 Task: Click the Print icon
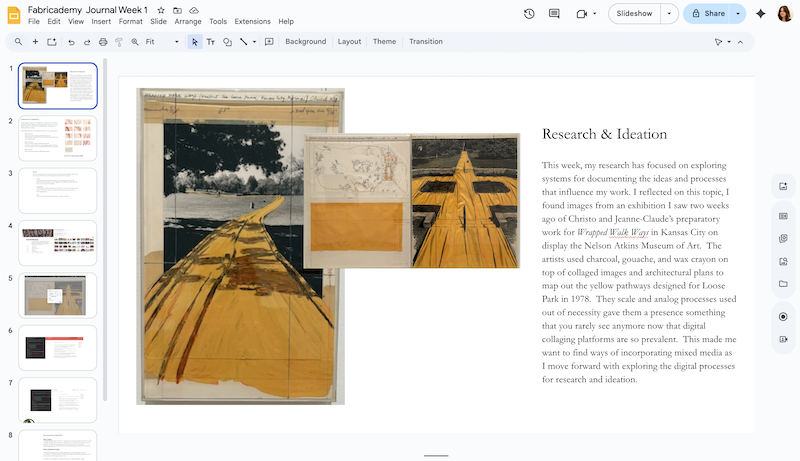(103, 42)
